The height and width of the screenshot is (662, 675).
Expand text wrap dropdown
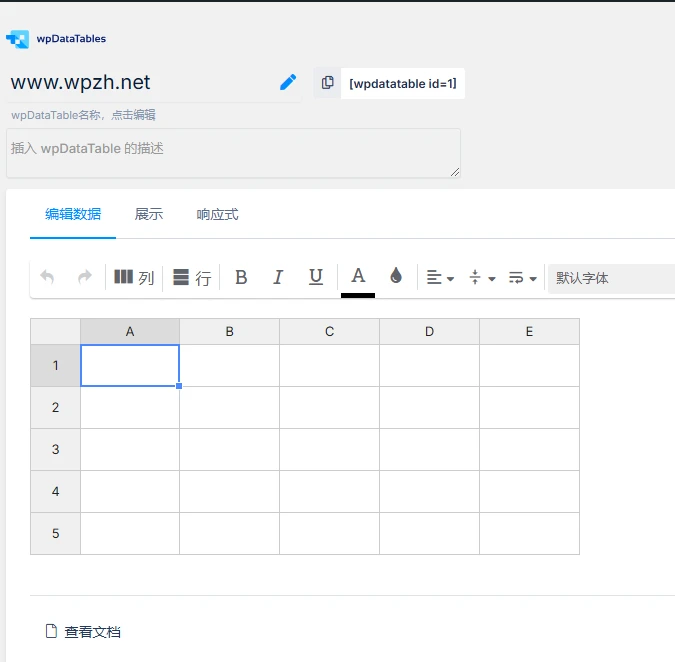coord(523,278)
